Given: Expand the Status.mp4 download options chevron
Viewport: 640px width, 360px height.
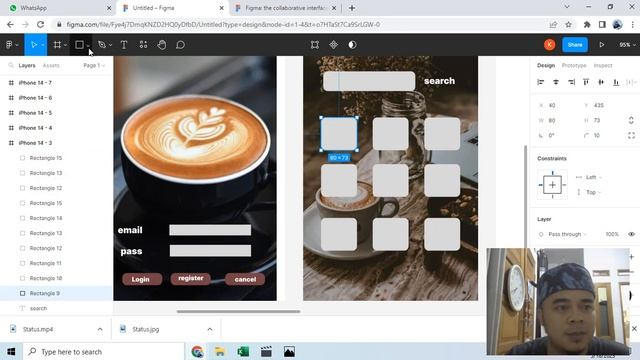Looking at the screenshot, I should [100, 329].
